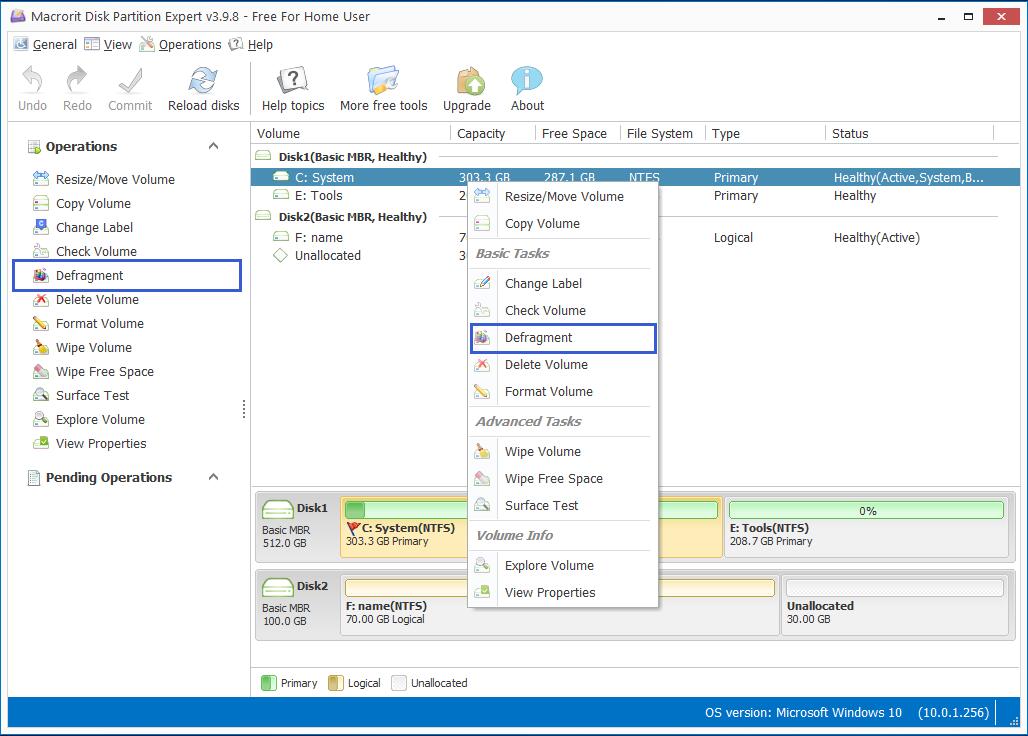The width and height of the screenshot is (1028, 736).
Task: Choose Delete Volume in context menu
Action: [564, 364]
